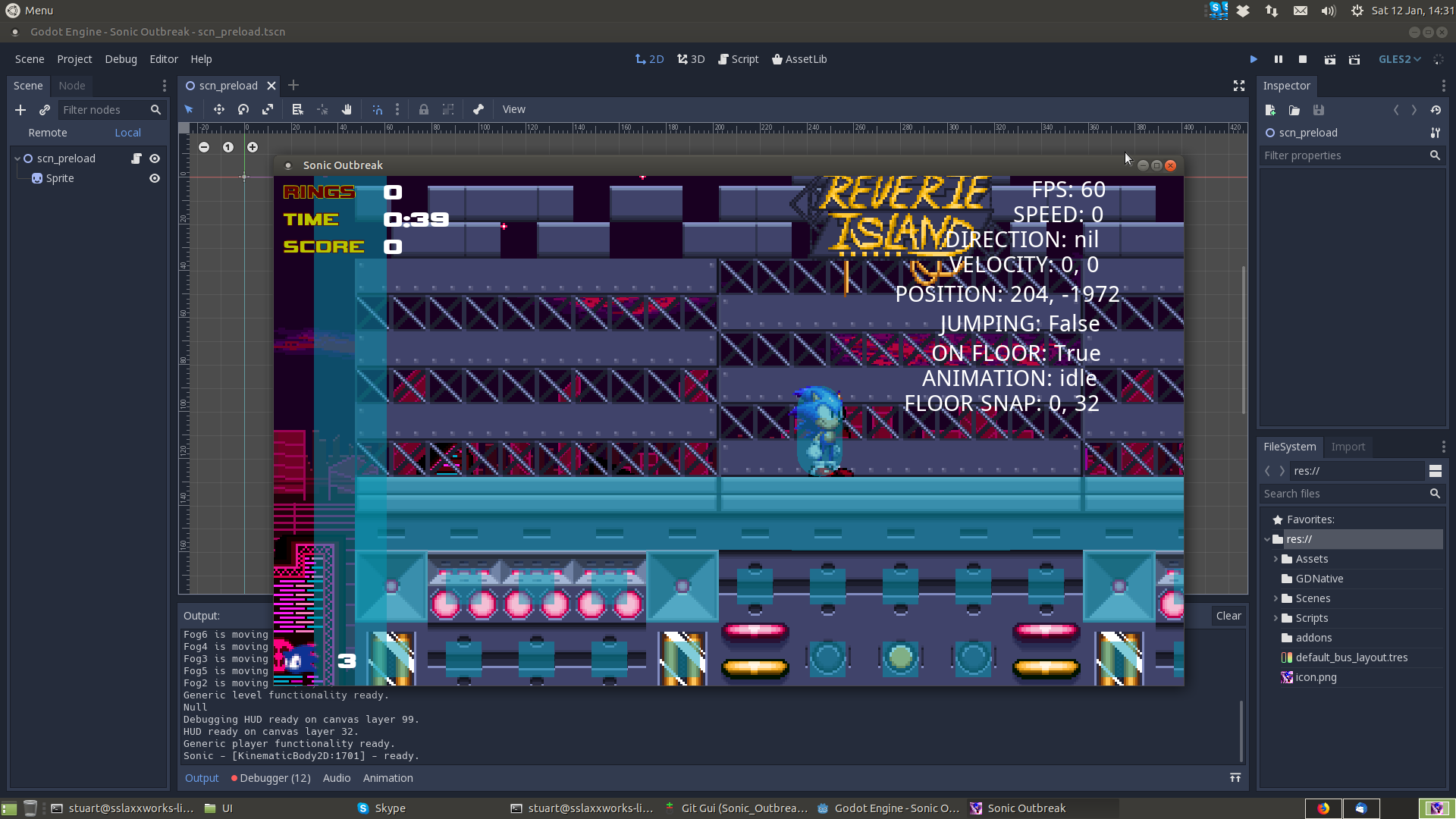Toggle visibility of scn_preload node
This screenshot has height=819, width=1456.
coord(155,158)
